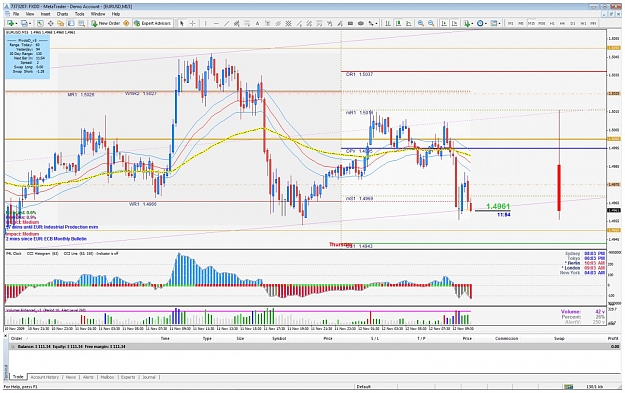The width and height of the screenshot is (625, 393).
Task: Select the equidistant channel tool
Action: point(236,23)
